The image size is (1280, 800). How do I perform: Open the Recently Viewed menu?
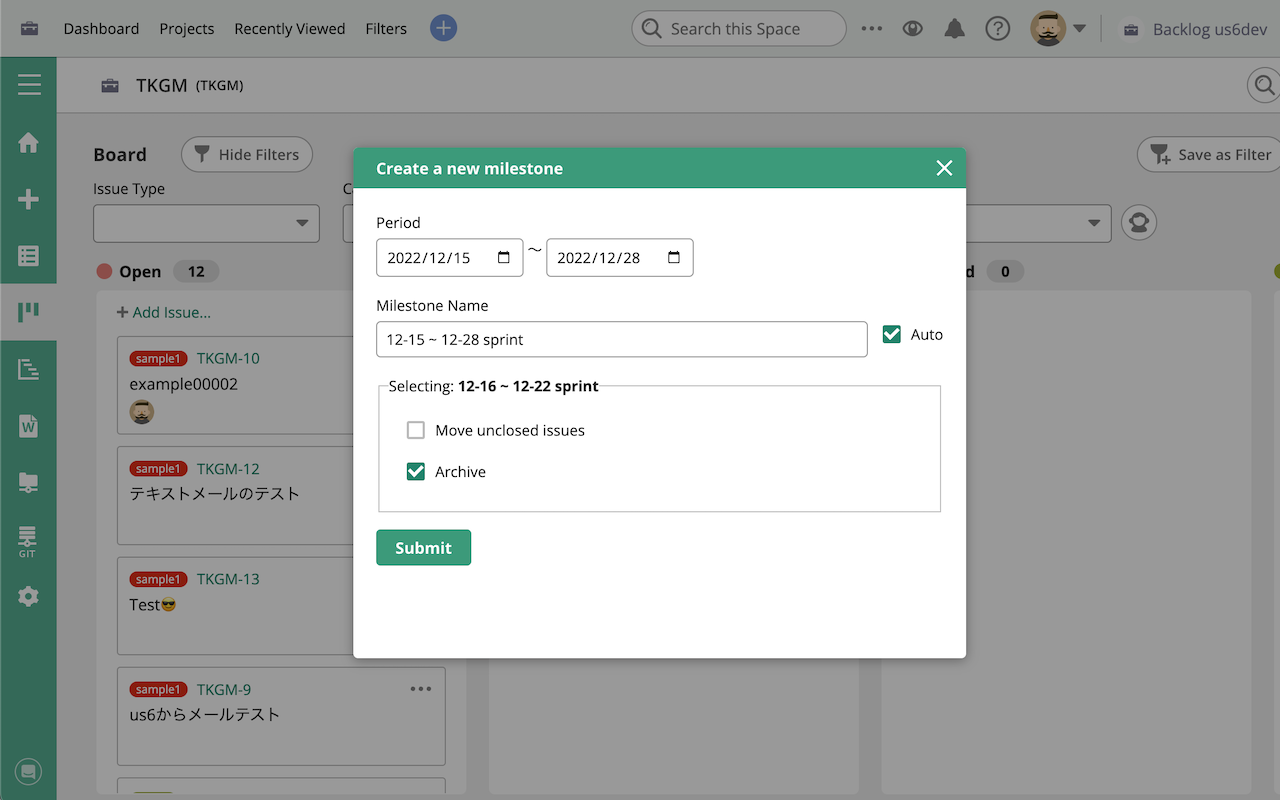click(x=289, y=28)
